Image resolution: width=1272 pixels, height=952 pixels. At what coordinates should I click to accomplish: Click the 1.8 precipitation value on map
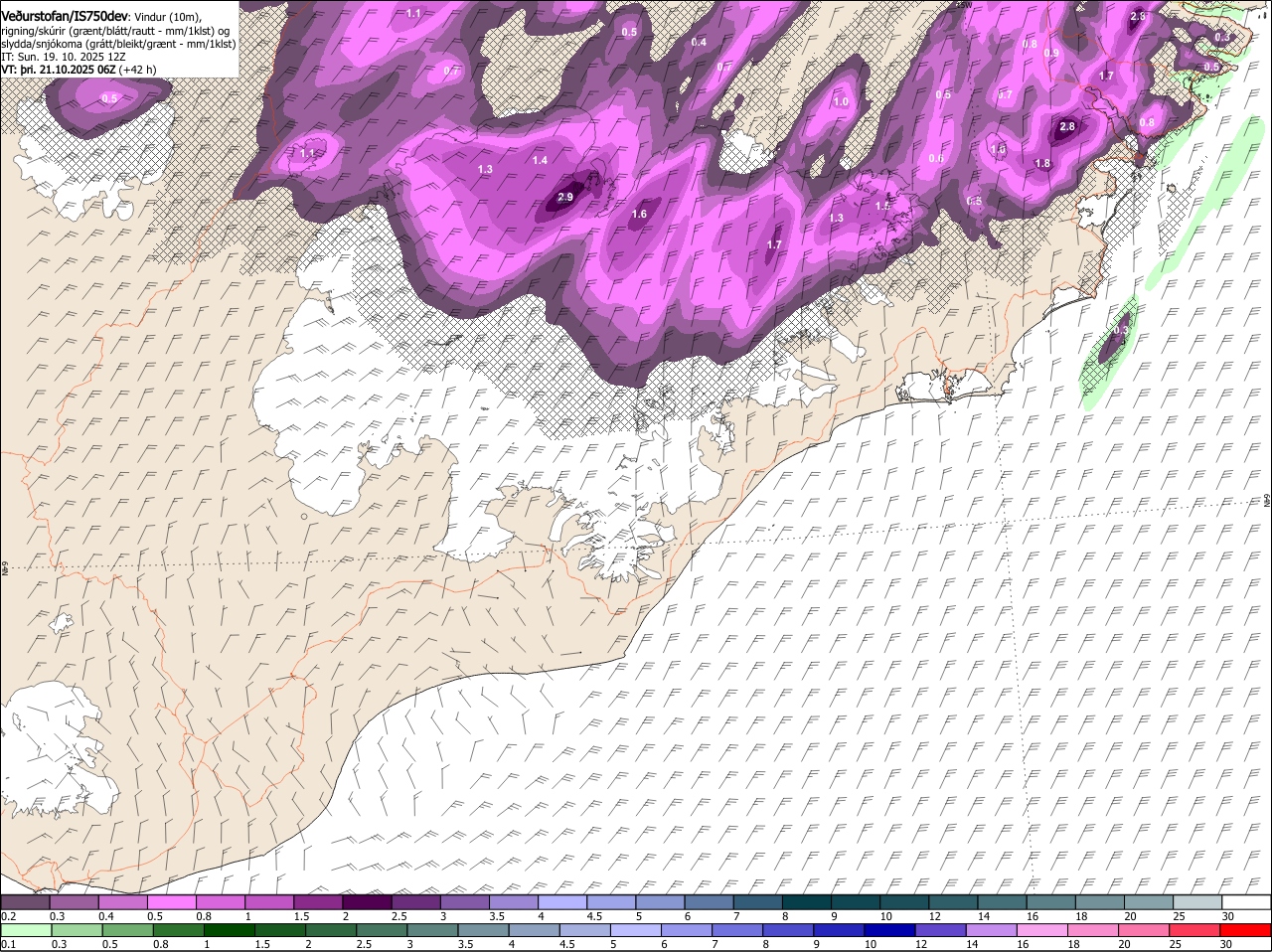(1042, 164)
